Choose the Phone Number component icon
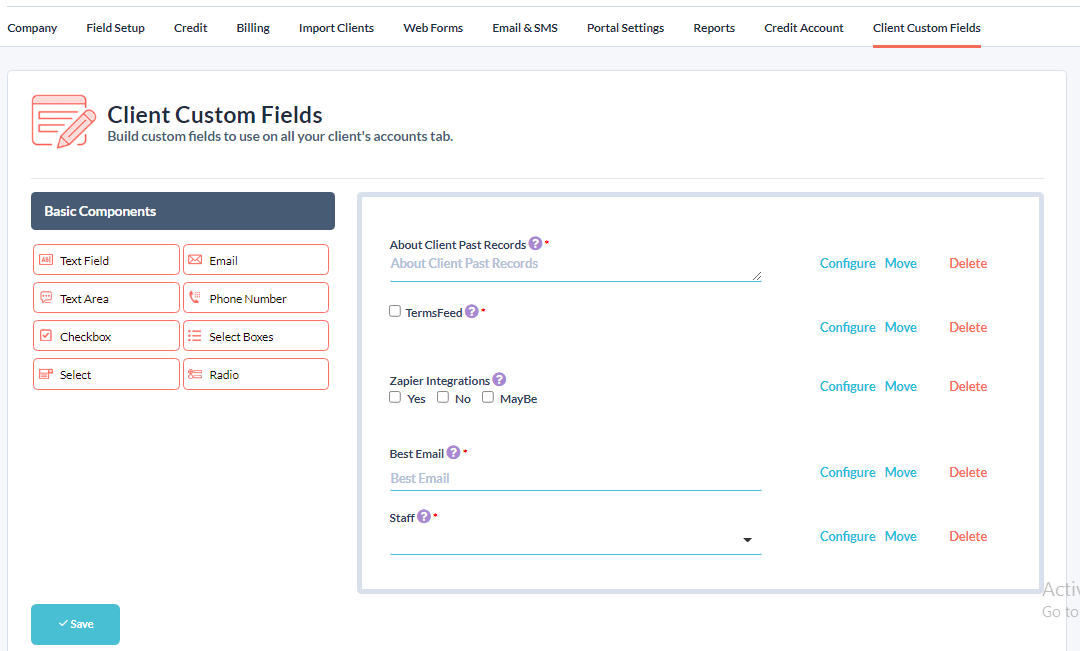Screen dimensions: 1080x651 pyautogui.click(x=195, y=298)
